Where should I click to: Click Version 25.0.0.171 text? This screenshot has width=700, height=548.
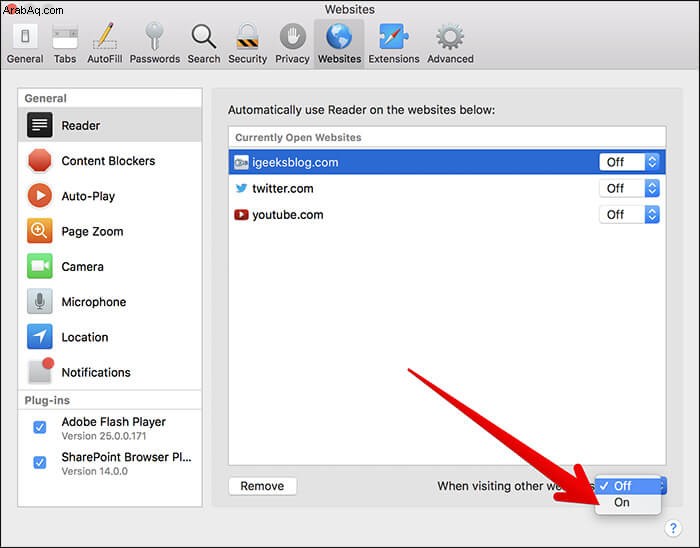tap(104, 436)
